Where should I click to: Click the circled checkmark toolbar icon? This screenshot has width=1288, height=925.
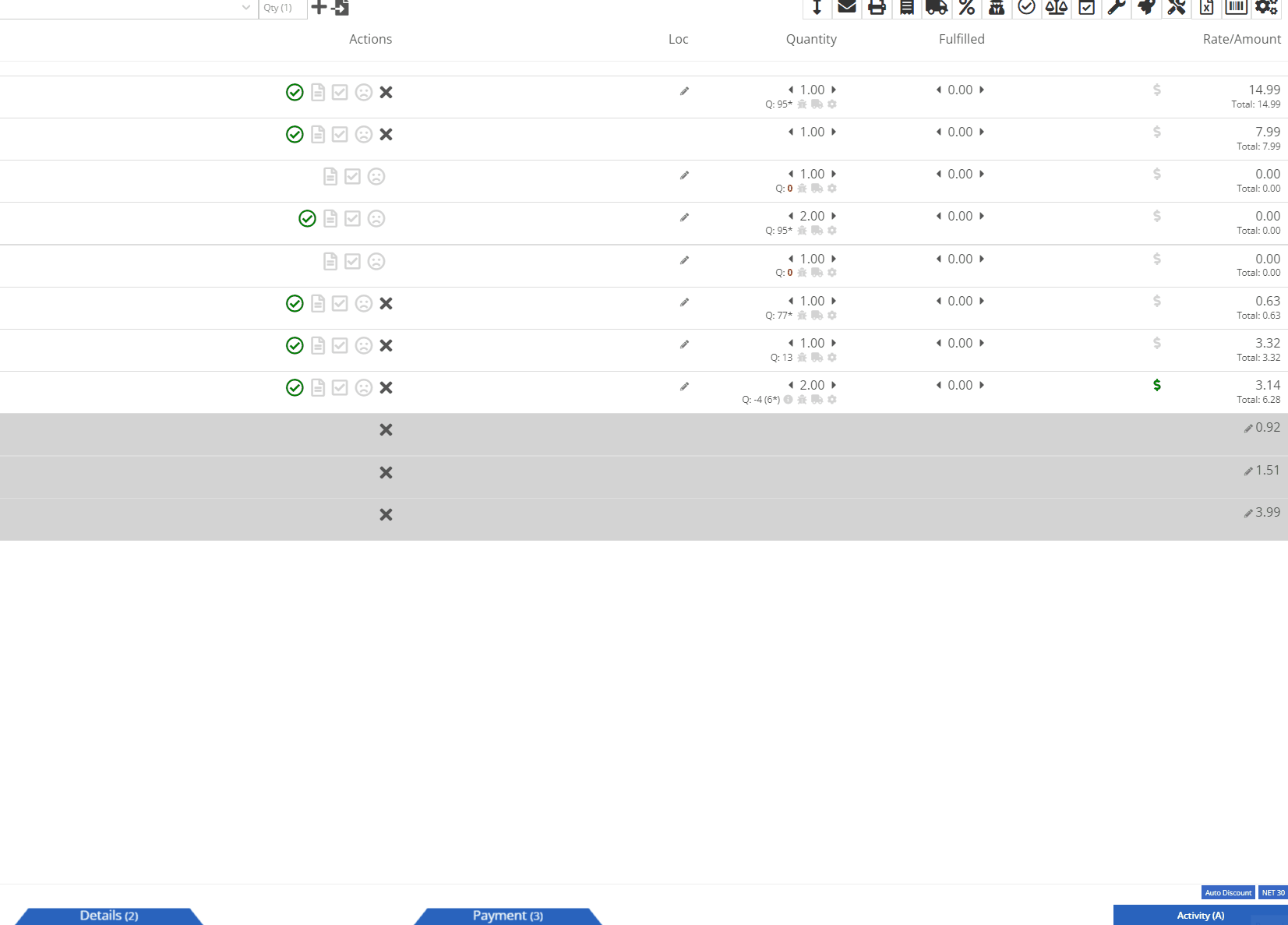(1027, 7)
